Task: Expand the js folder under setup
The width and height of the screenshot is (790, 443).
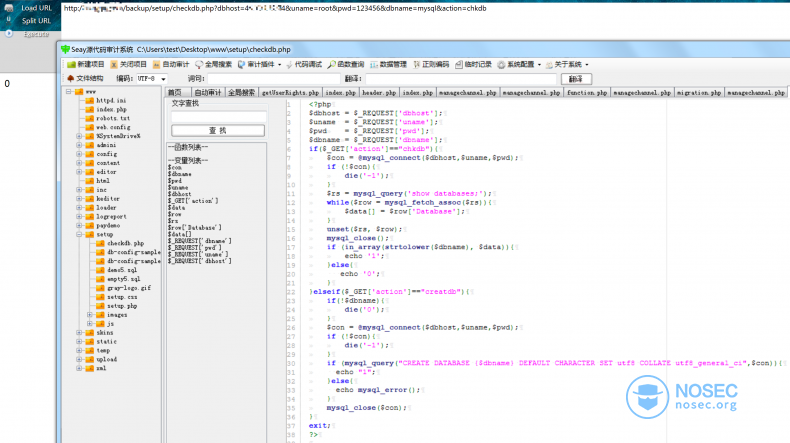Action: [90, 324]
